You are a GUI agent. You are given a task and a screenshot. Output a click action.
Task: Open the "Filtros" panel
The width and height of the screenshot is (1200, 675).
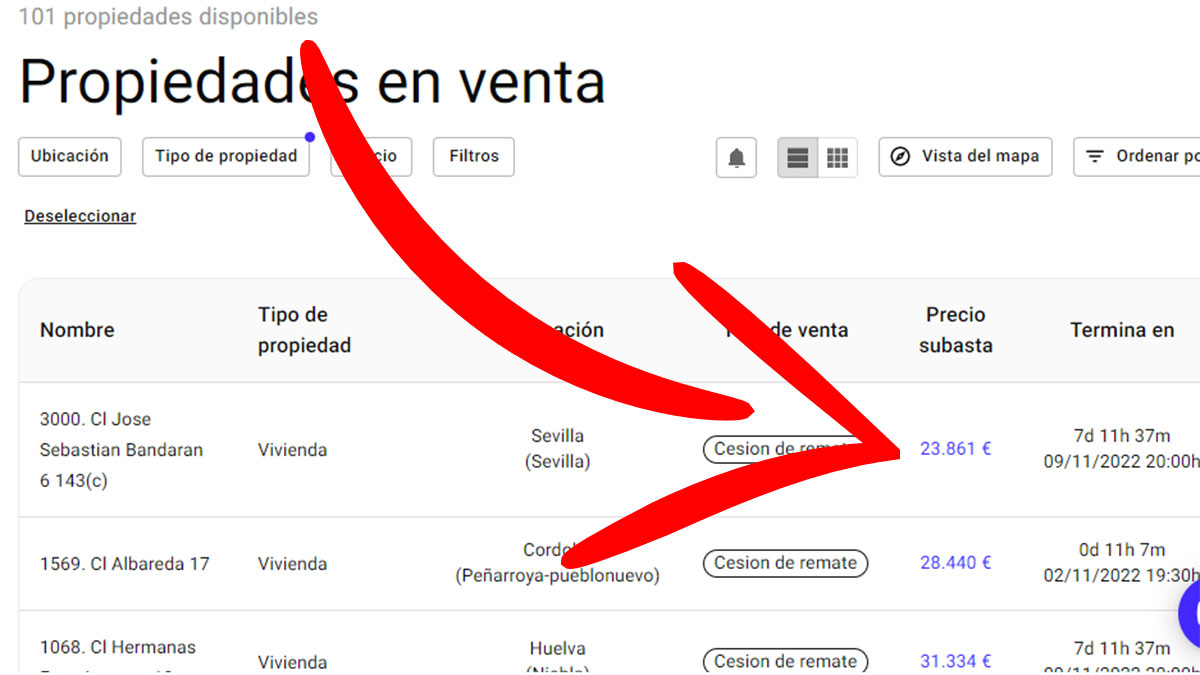[x=473, y=157]
